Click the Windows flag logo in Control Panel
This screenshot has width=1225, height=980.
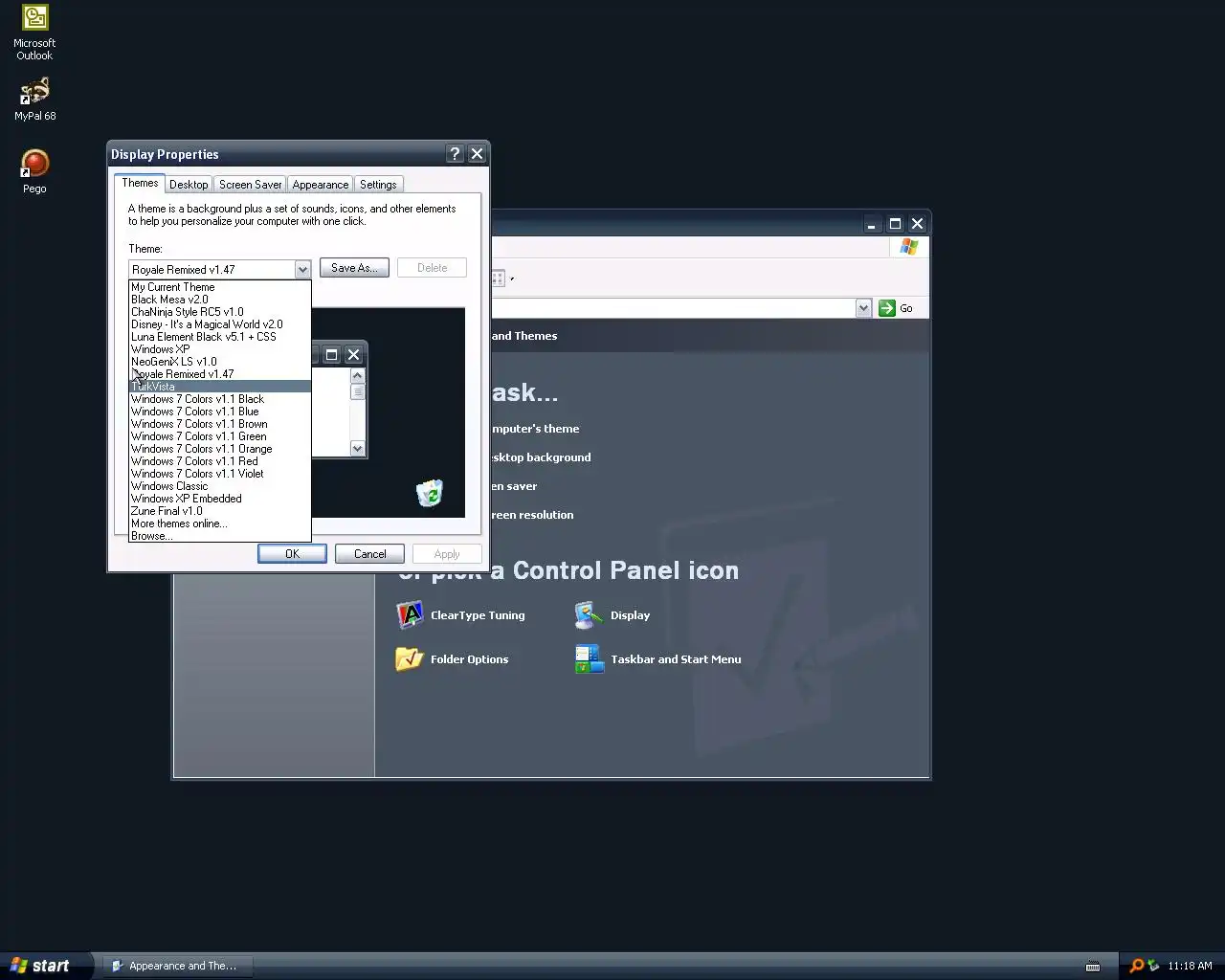pos(909,247)
